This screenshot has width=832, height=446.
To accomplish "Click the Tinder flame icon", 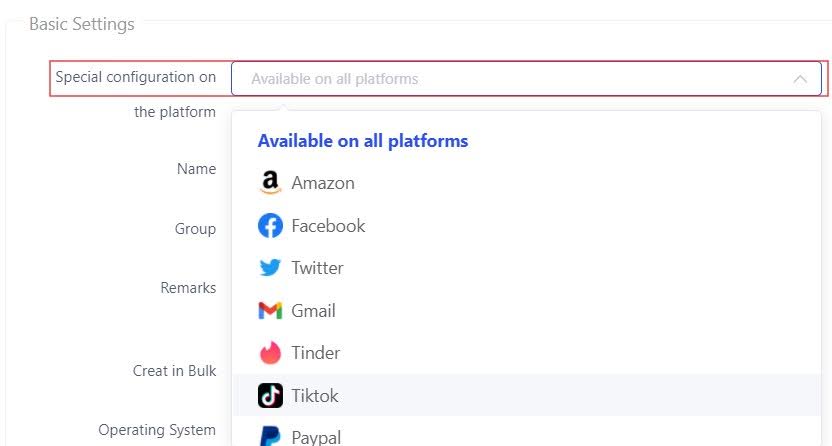I will click(x=270, y=353).
